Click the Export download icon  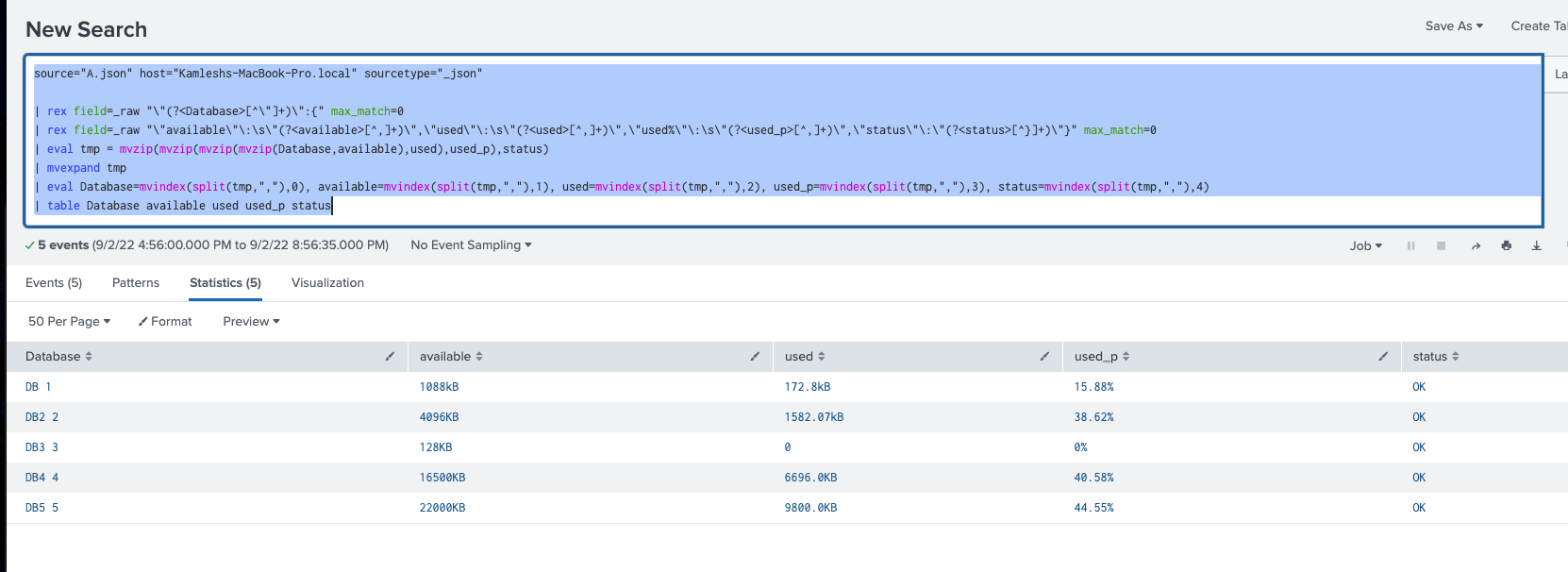[1536, 246]
